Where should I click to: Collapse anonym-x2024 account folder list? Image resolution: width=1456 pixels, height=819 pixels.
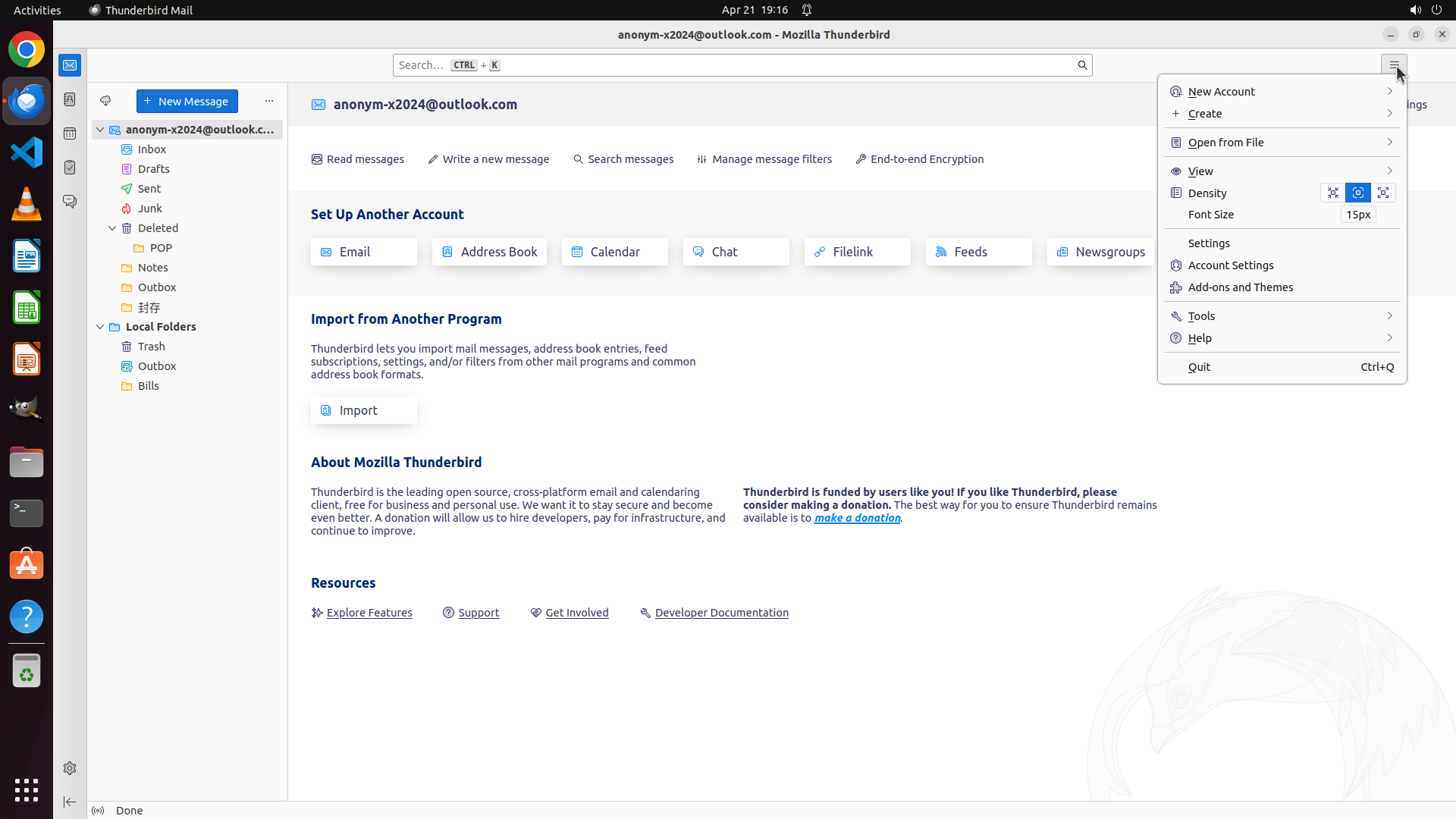tap(100, 130)
